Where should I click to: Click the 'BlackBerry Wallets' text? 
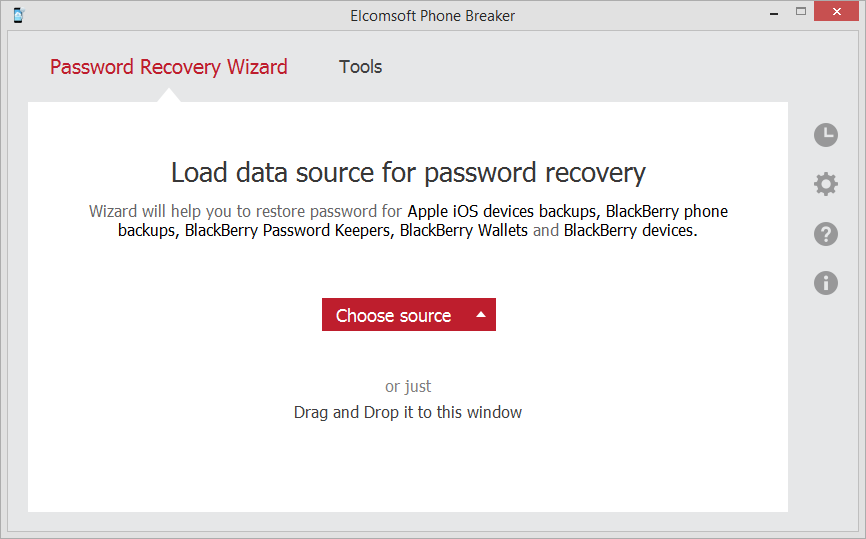tap(464, 230)
